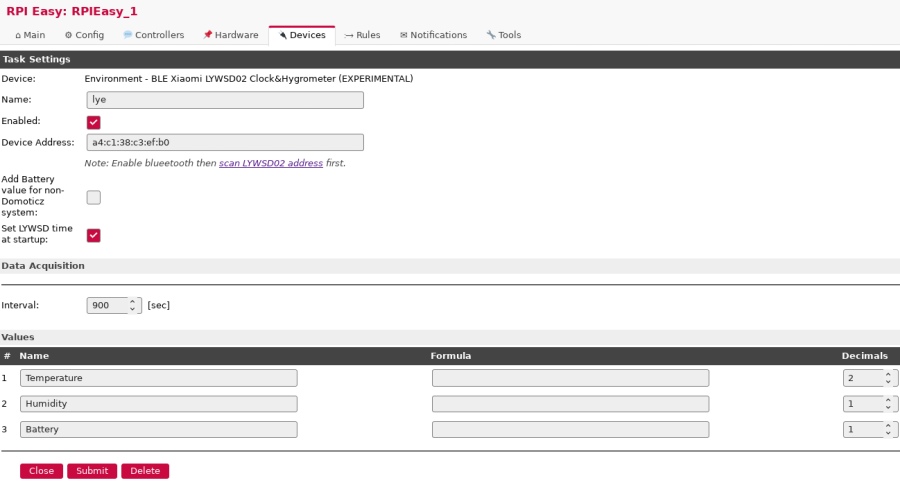This screenshot has width=900, height=485.
Task: Select the Devices tab
Action: click(302, 35)
